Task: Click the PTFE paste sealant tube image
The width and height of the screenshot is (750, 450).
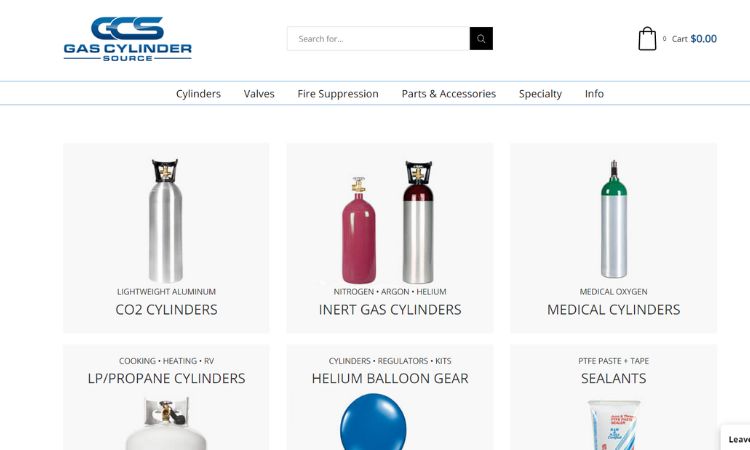Action: (x=614, y=425)
